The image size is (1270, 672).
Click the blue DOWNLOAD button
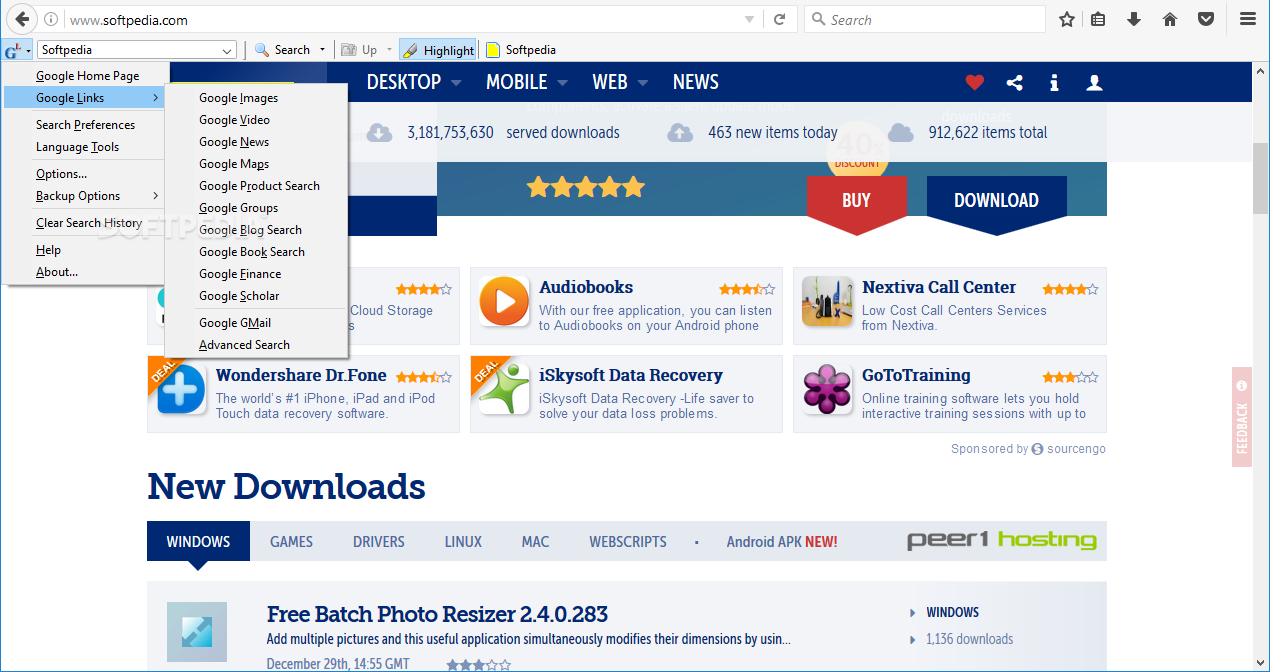tap(996, 200)
